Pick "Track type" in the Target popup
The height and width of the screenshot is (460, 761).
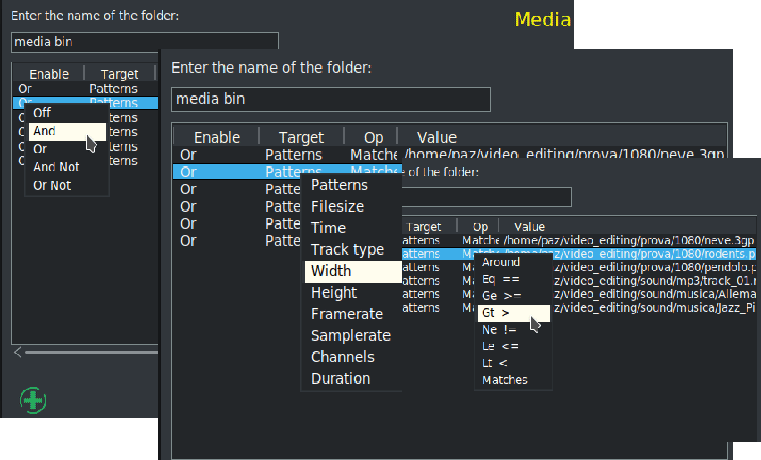tap(347, 250)
